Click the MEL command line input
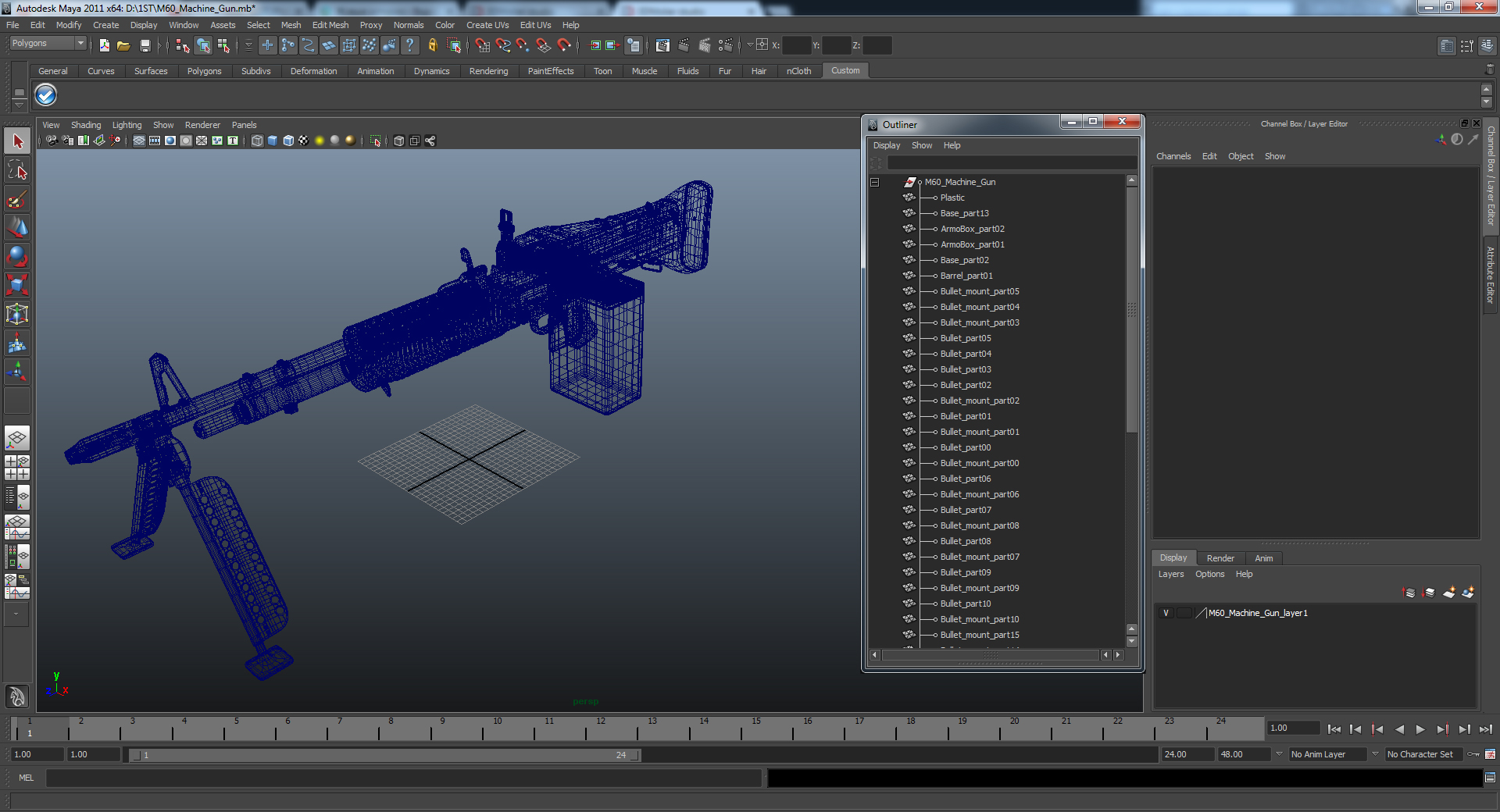The height and width of the screenshot is (812, 1500). 404,778
